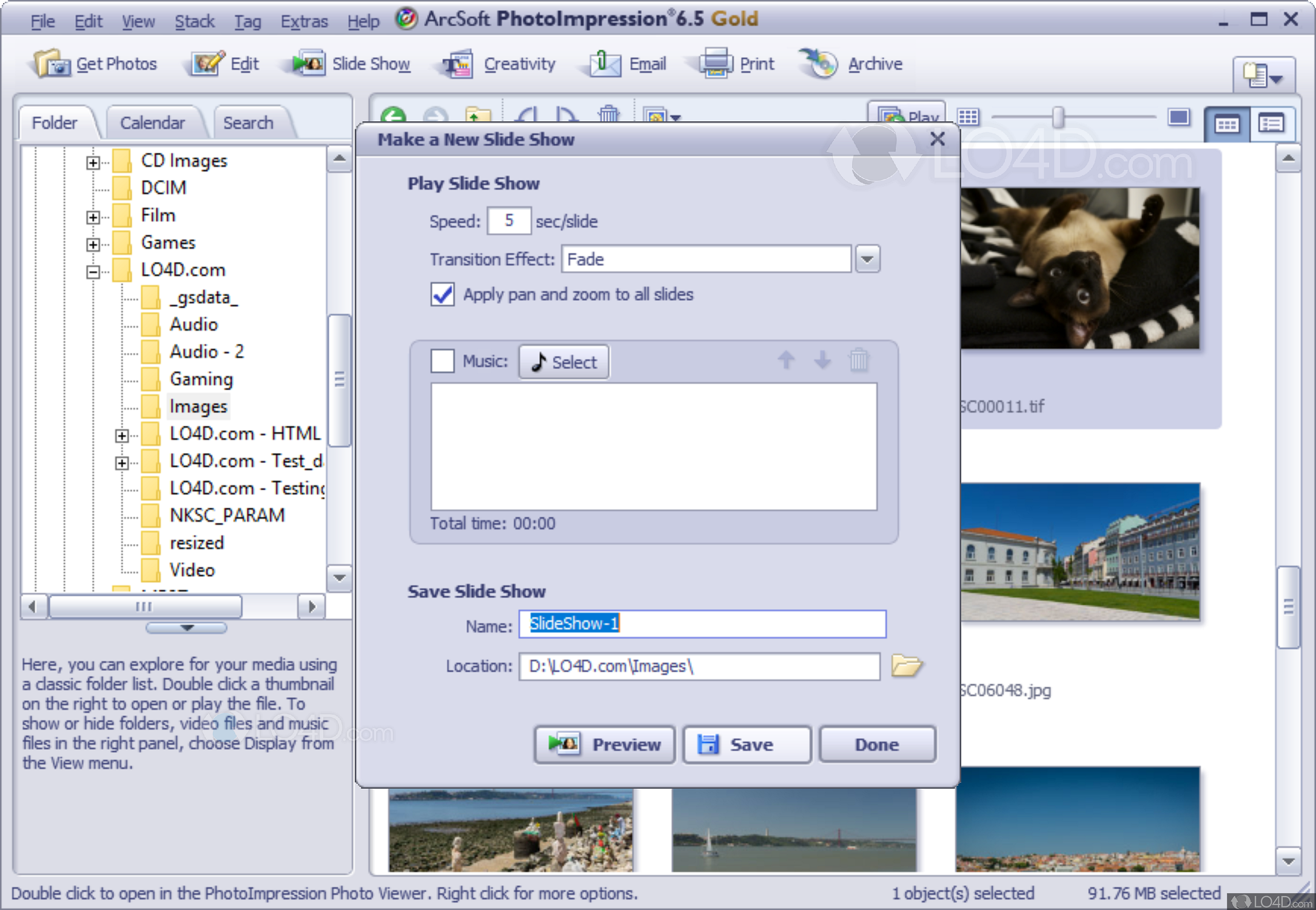Open the Extras menu

[x=303, y=22]
